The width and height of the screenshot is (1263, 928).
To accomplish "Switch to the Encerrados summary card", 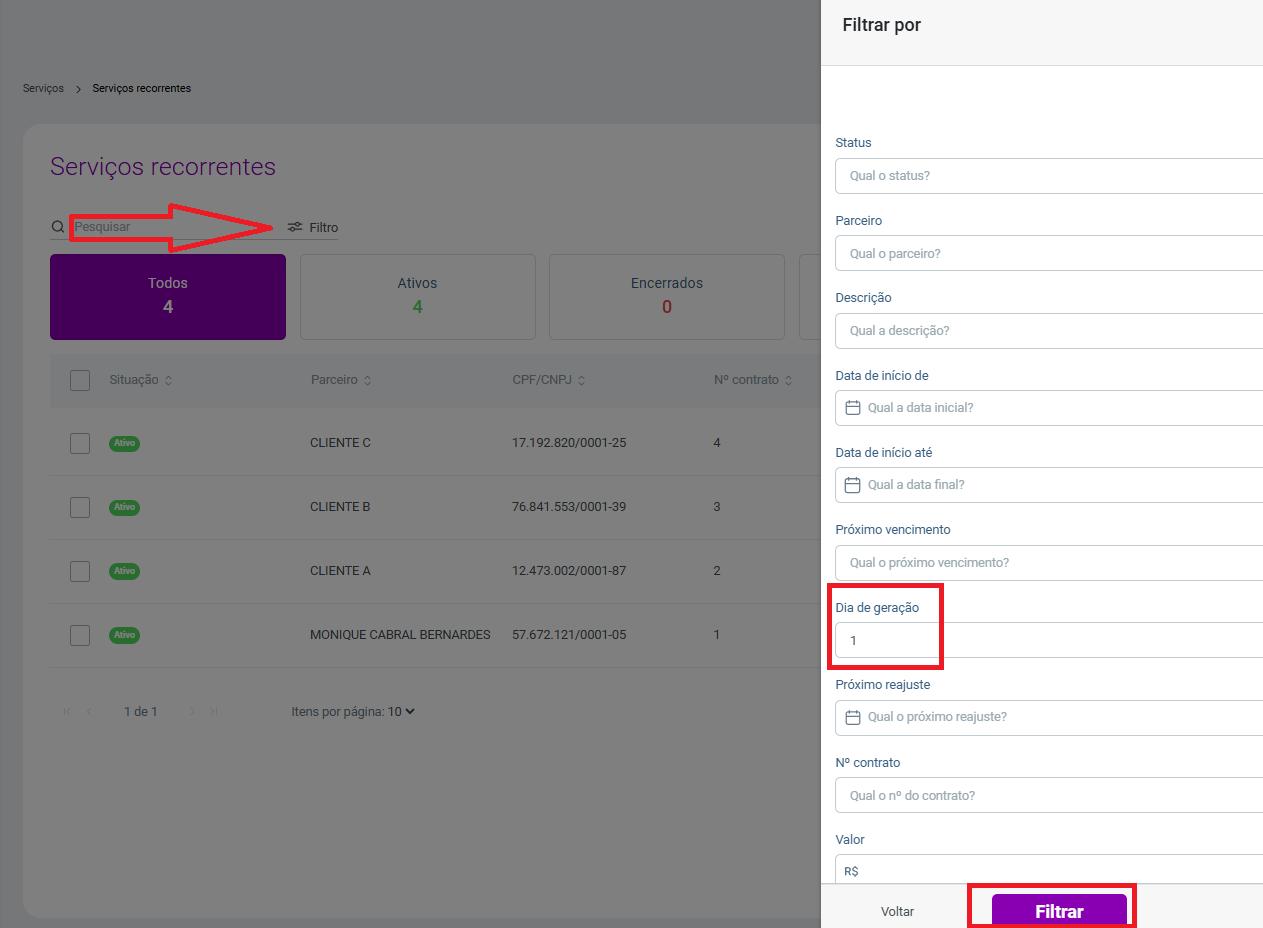I will pos(667,297).
